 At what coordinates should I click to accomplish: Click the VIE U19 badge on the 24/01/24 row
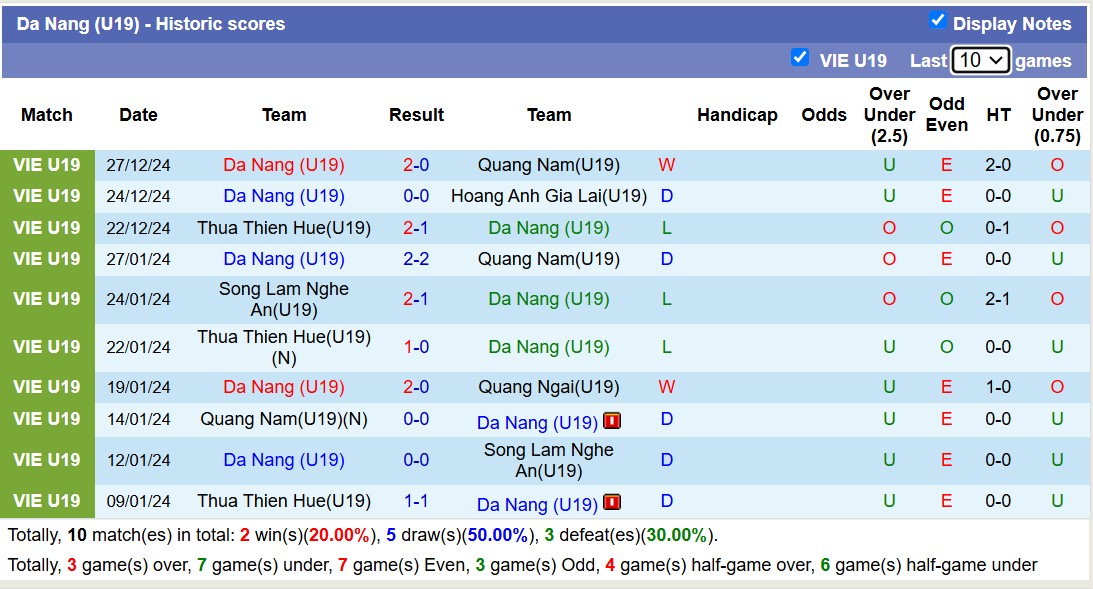(46, 298)
